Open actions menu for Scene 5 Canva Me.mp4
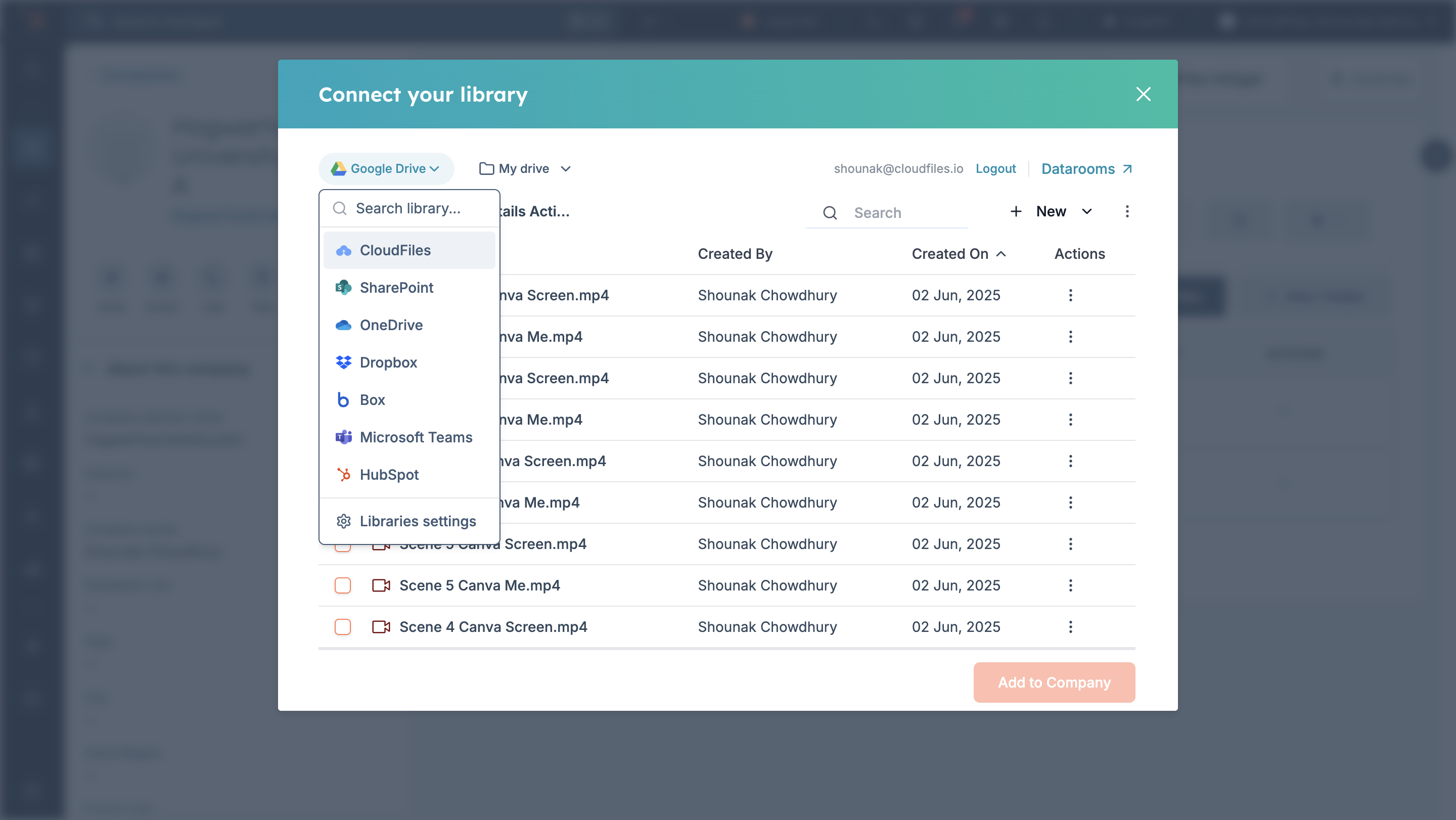Viewport: 1456px width, 820px height. 1070,585
